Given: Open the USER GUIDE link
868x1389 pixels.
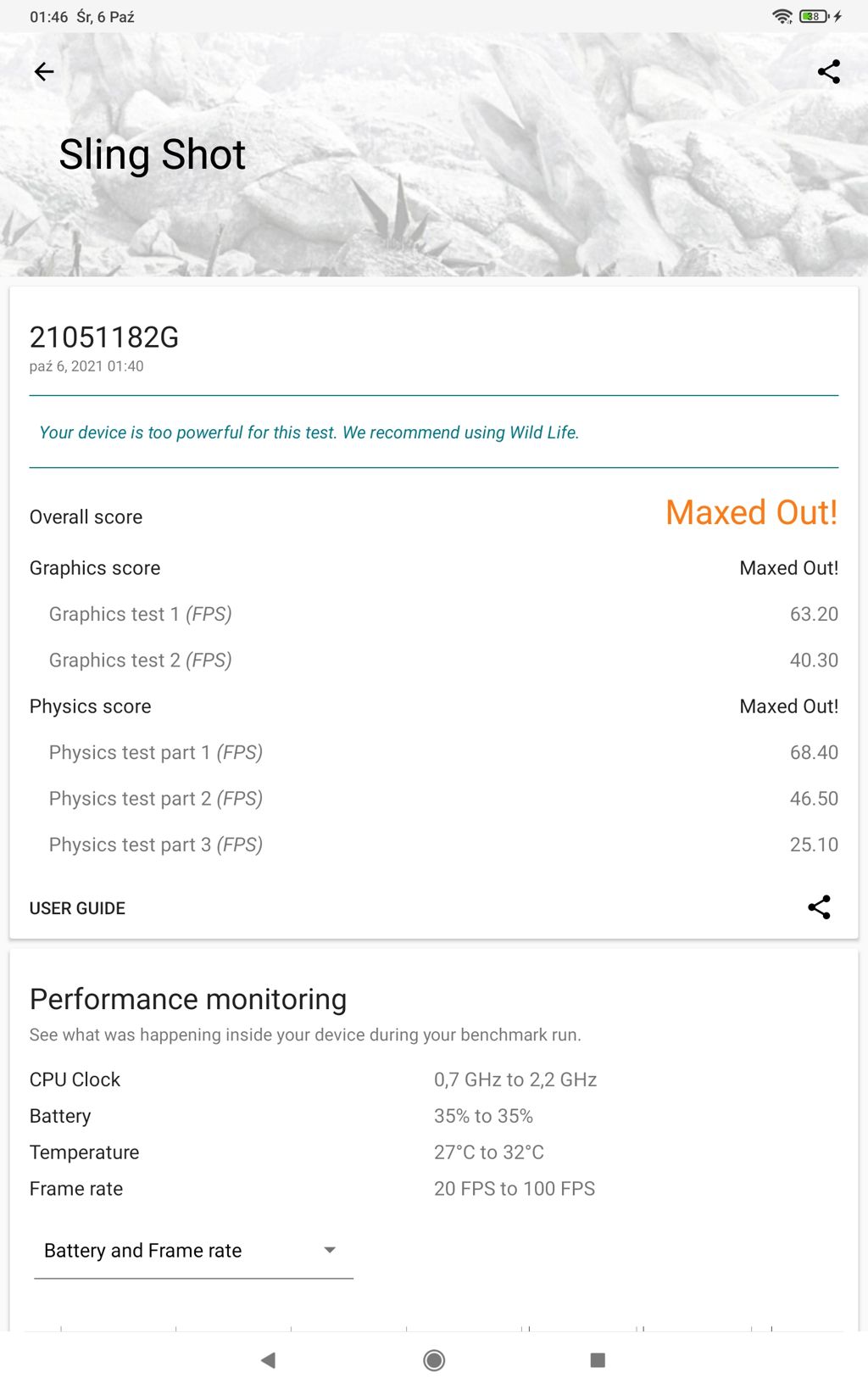Looking at the screenshot, I should coord(77,908).
